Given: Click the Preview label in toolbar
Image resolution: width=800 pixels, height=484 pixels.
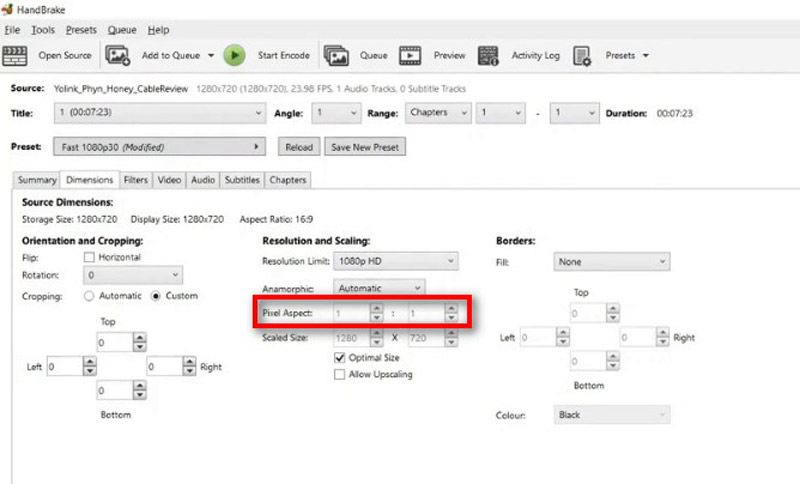Looking at the screenshot, I should click(449, 56).
